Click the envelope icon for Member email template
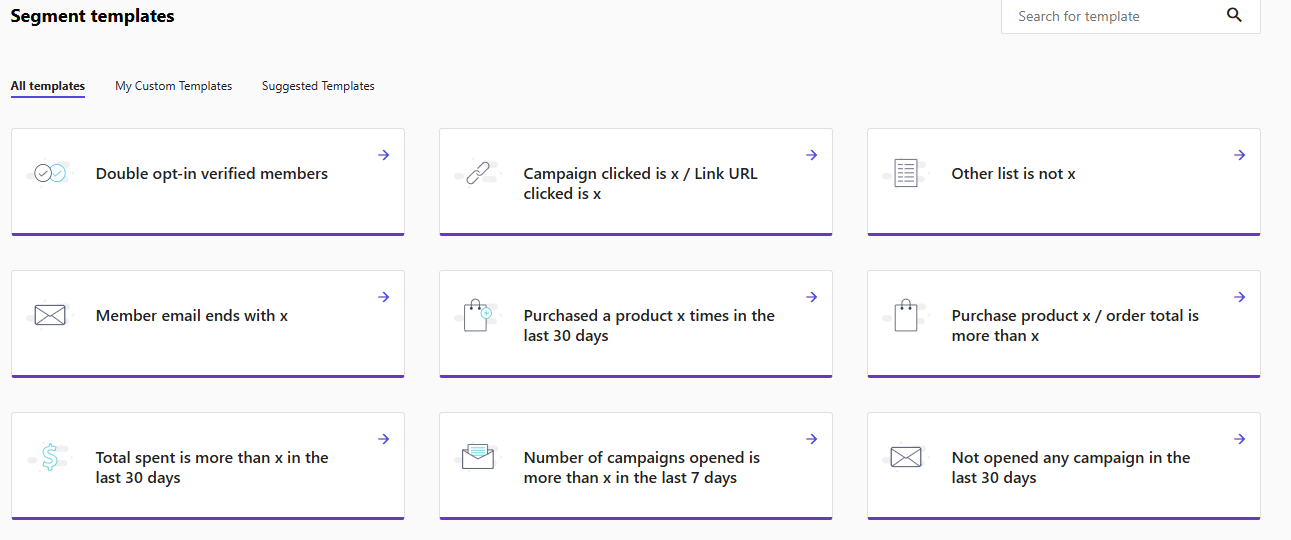 (50, 315)
